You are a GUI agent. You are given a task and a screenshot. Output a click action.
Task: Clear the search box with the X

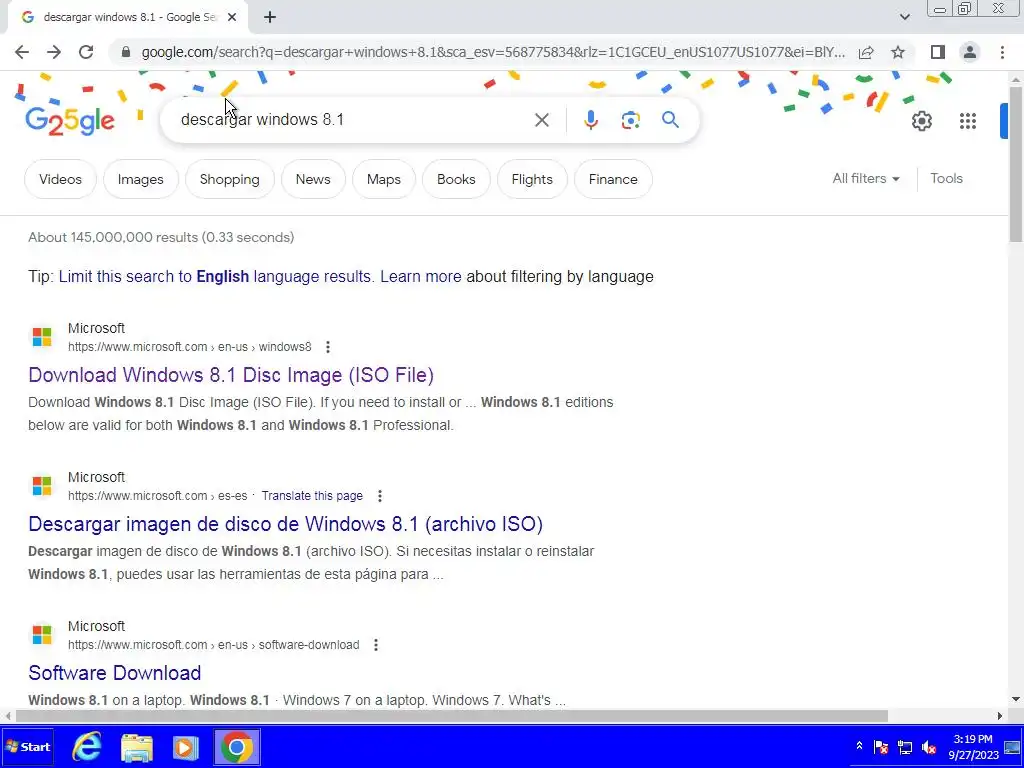coord(541,120)
